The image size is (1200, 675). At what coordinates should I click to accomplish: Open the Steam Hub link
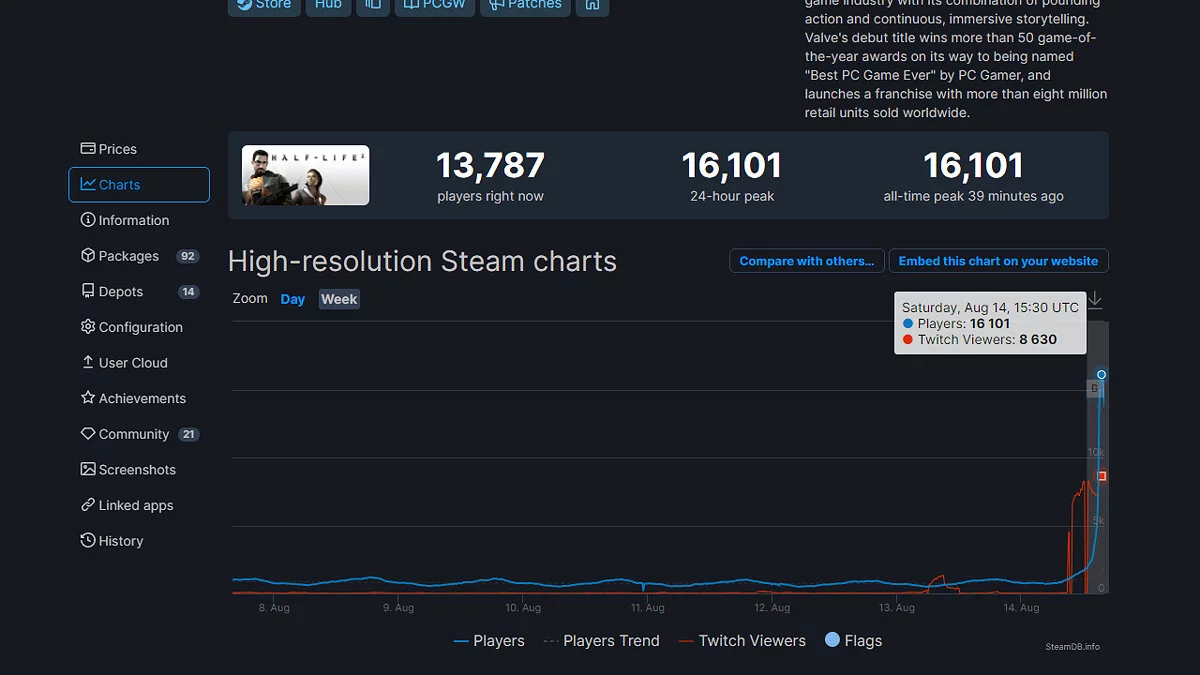coord(328,5)
